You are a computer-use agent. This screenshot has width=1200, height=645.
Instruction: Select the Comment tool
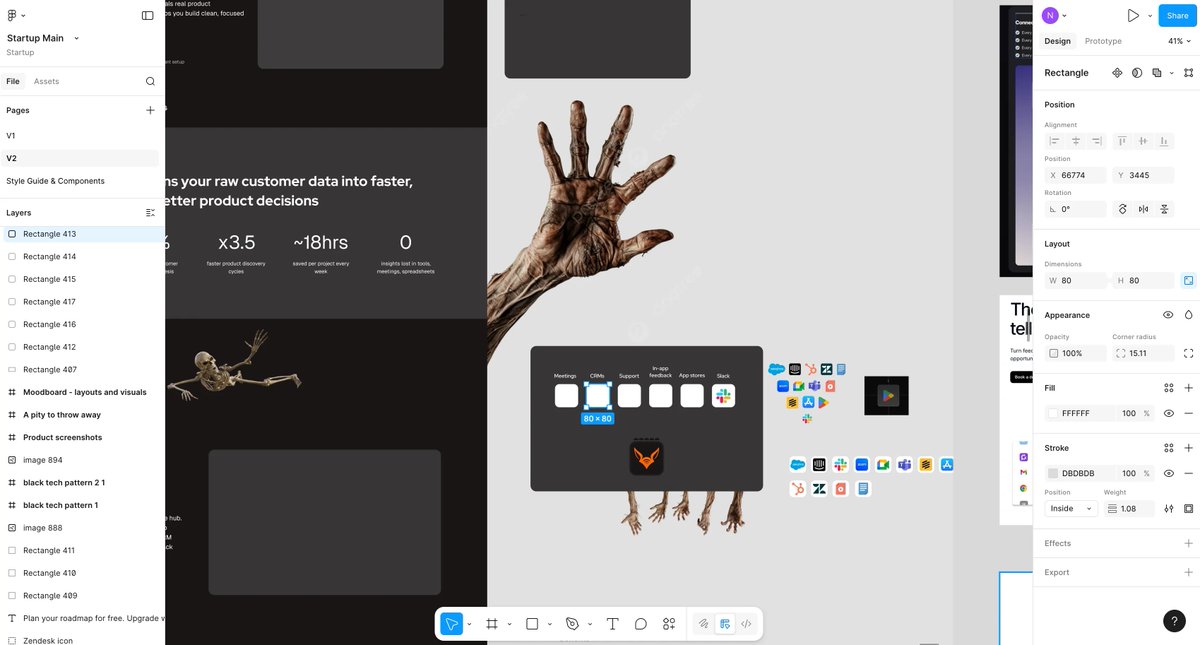tap(641, 624)
